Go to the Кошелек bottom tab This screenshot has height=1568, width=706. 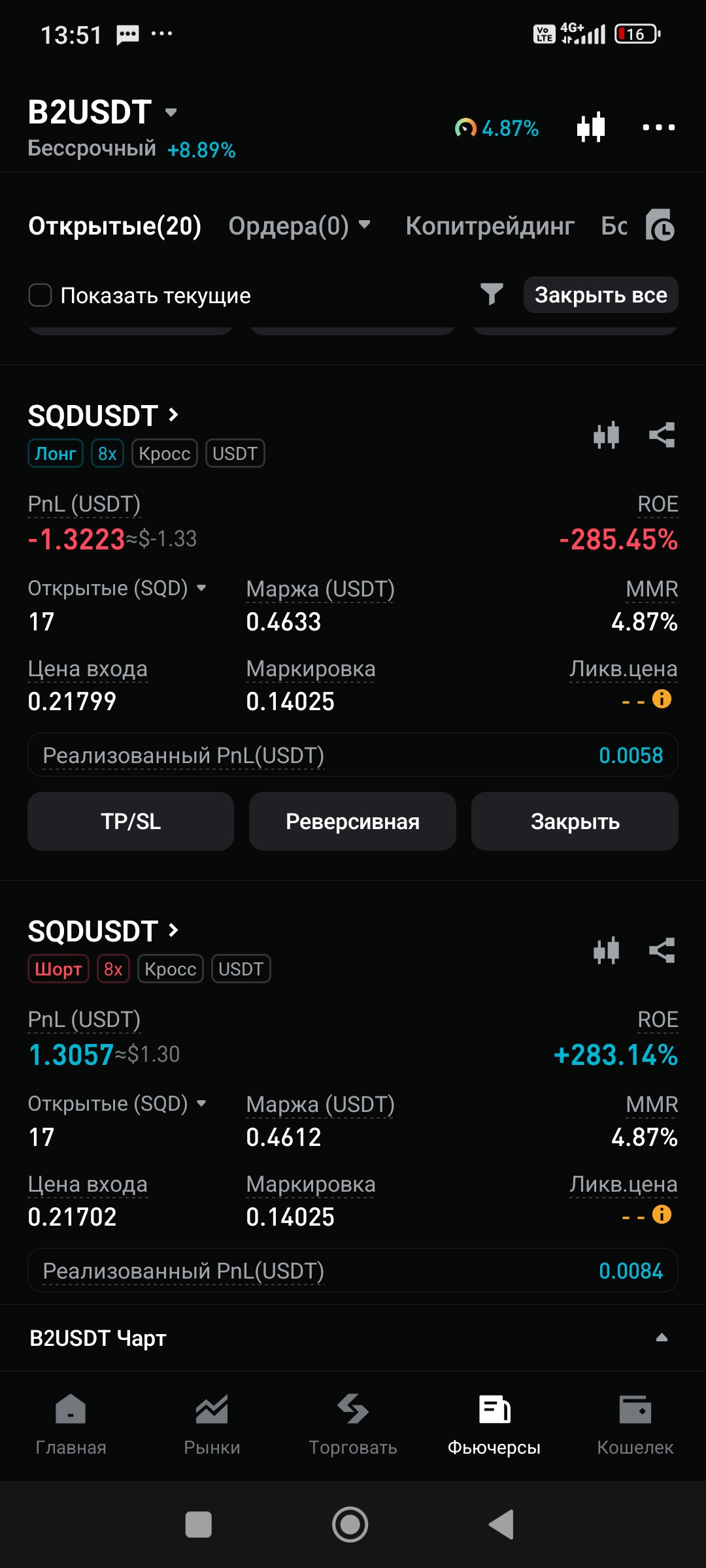(635, 1423)
